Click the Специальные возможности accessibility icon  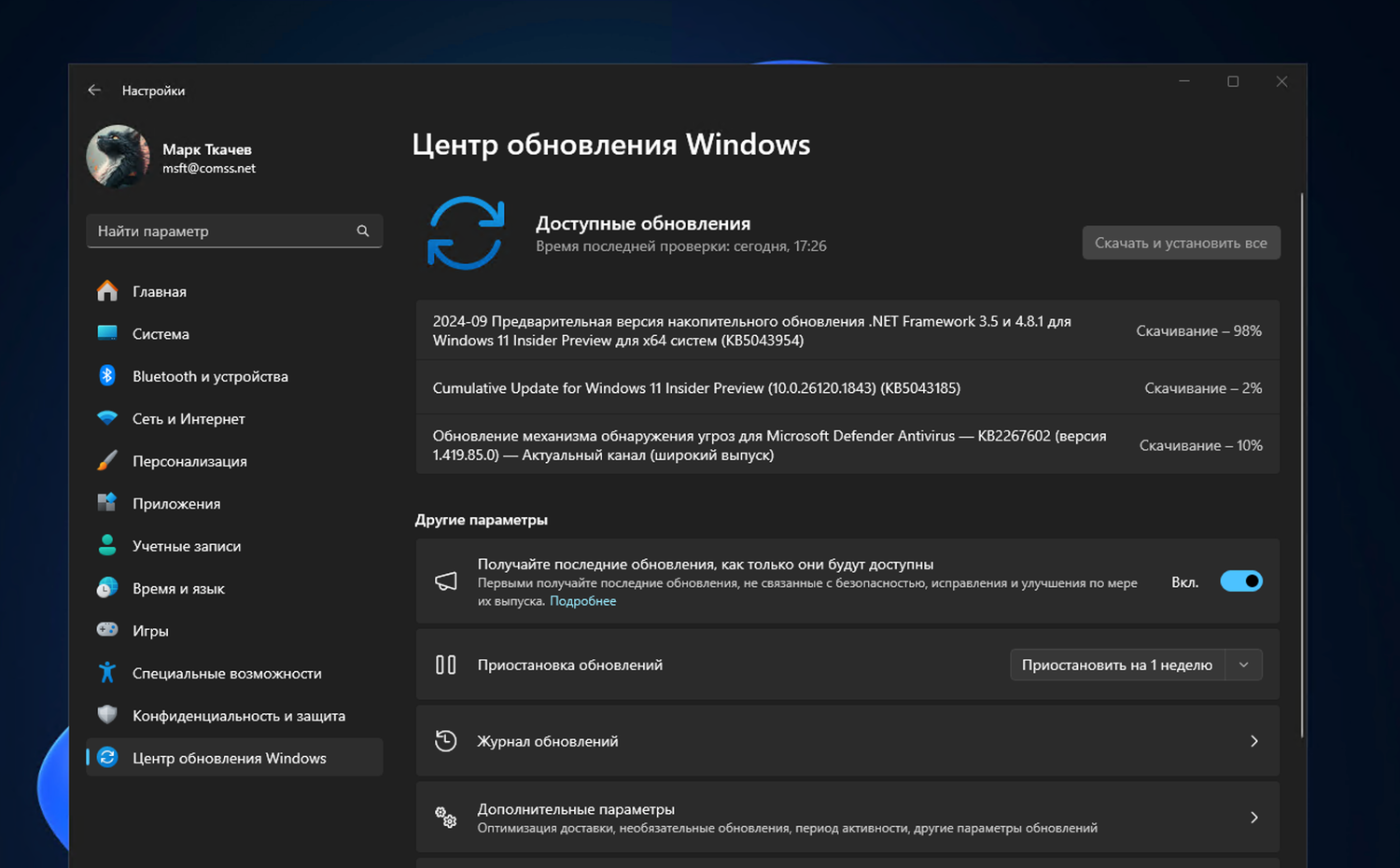(107, 672)
